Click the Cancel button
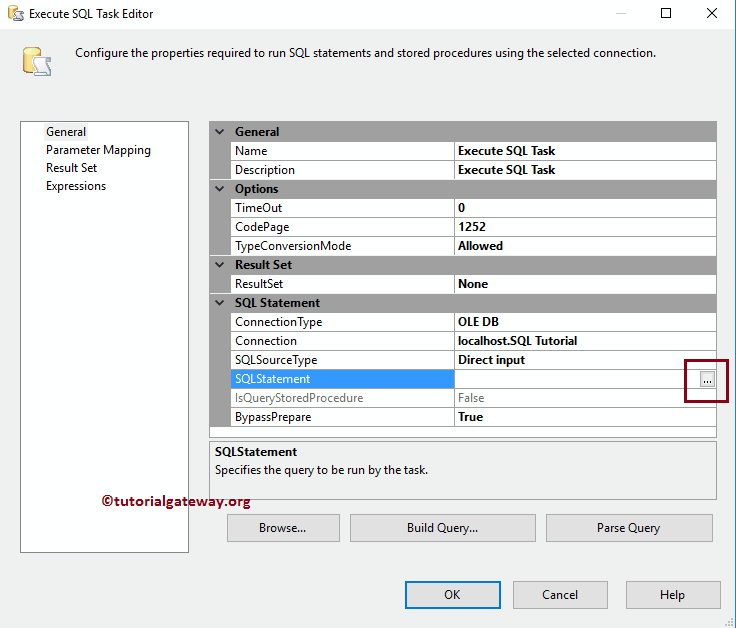This screenshot has width=736, height=628. coord(560,595)
